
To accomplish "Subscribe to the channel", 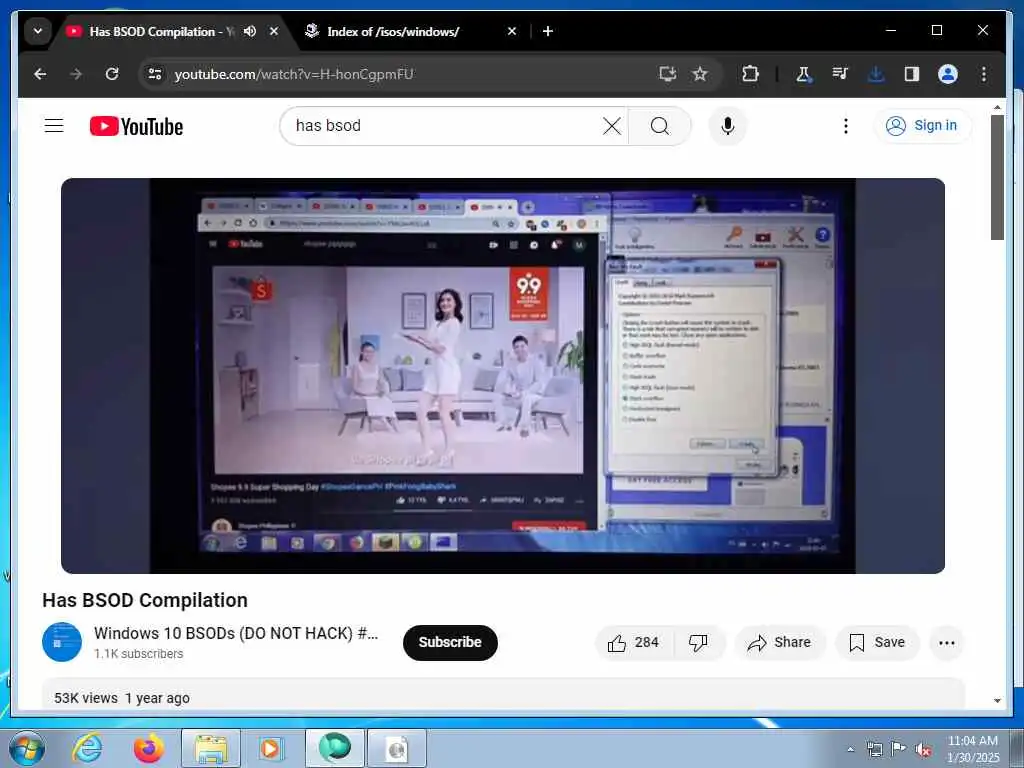I will 450,643.
